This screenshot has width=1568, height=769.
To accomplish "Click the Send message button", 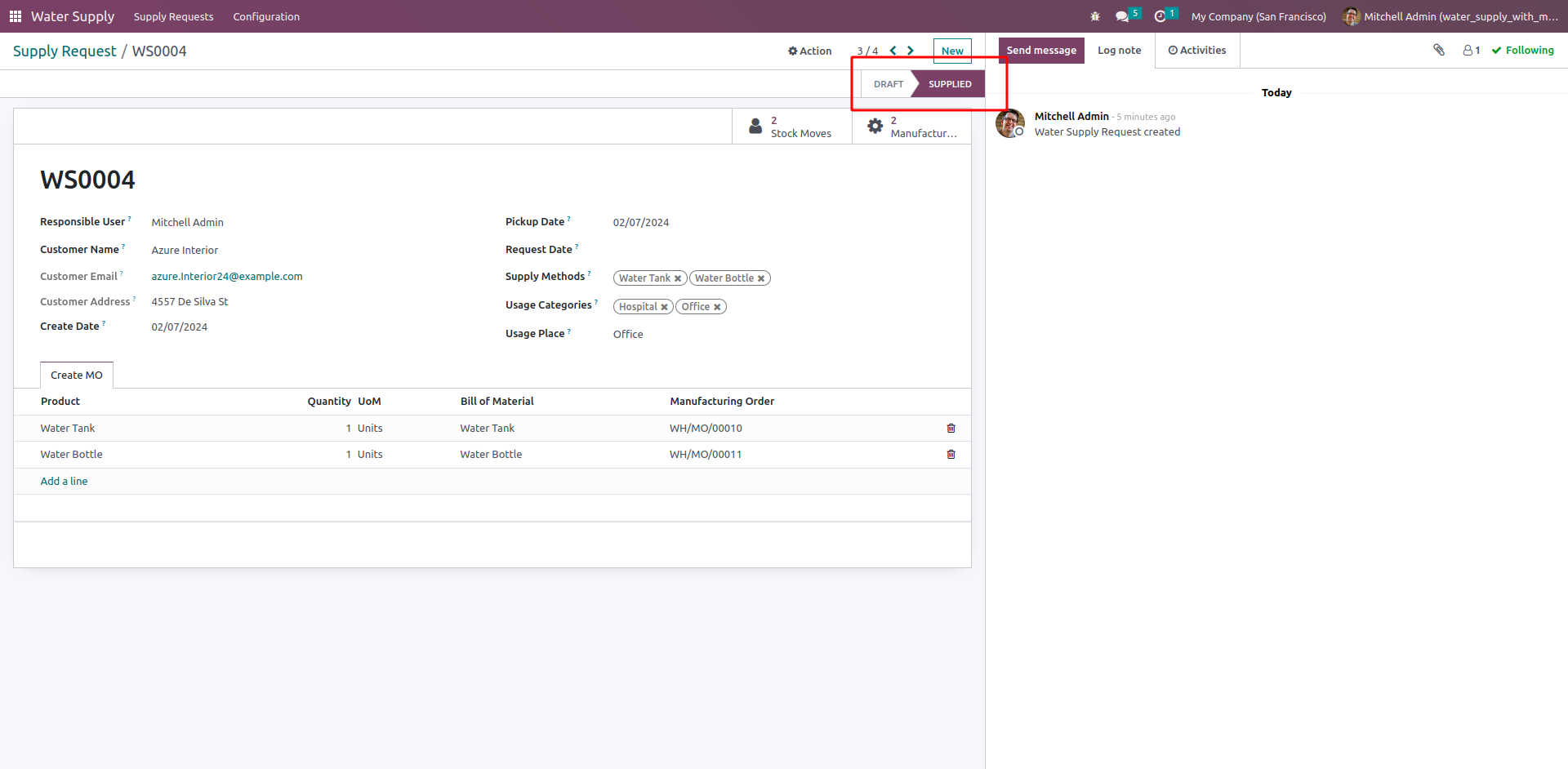I will click(1041, 51).
